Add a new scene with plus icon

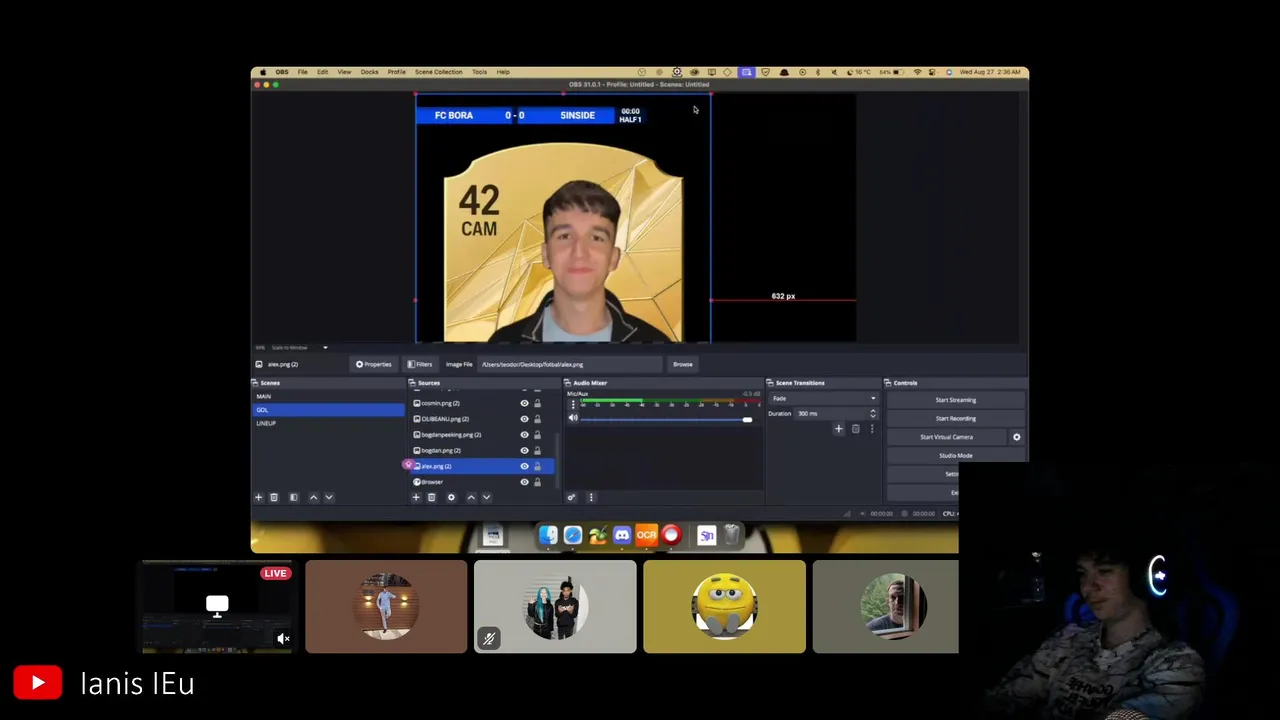click(258, 497)
